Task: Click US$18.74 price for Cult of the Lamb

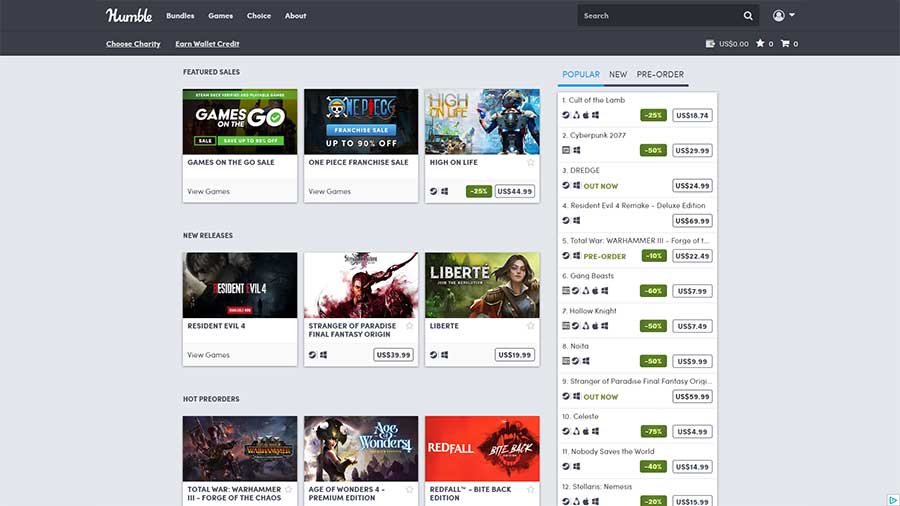Action: click(x=692, y=115)
